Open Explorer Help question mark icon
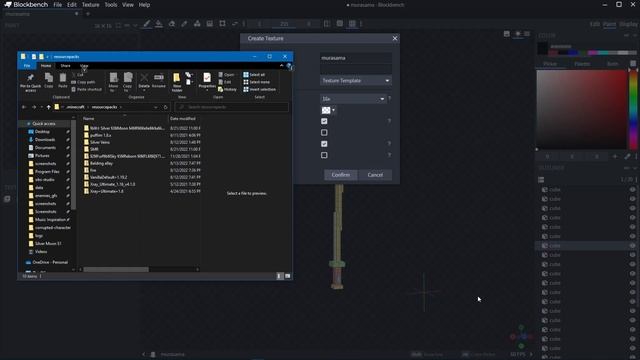This screenshot has height=360, width=640. [289, 66]
